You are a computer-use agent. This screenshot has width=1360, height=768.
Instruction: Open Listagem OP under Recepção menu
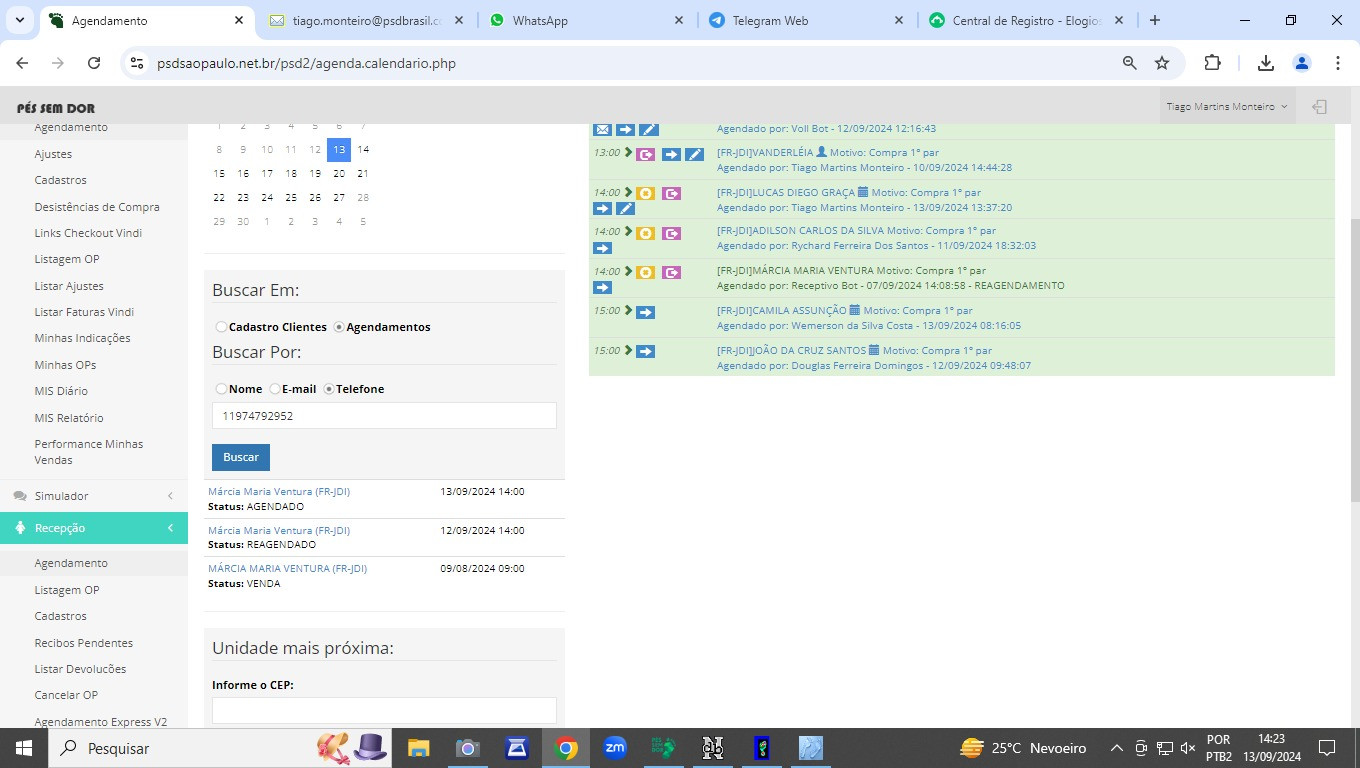point(67,590)
